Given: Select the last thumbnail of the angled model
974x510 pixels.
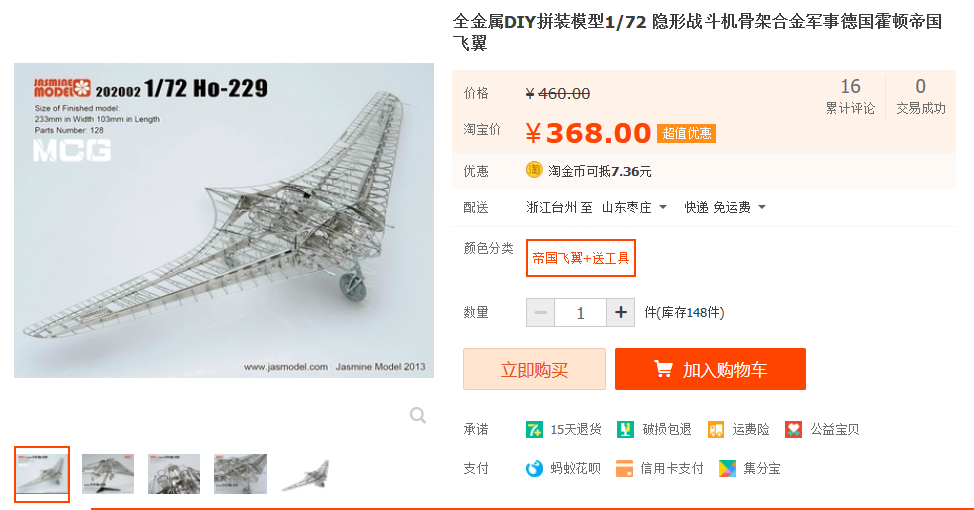Looking at the screenshot, I should [x=306, y=474].
